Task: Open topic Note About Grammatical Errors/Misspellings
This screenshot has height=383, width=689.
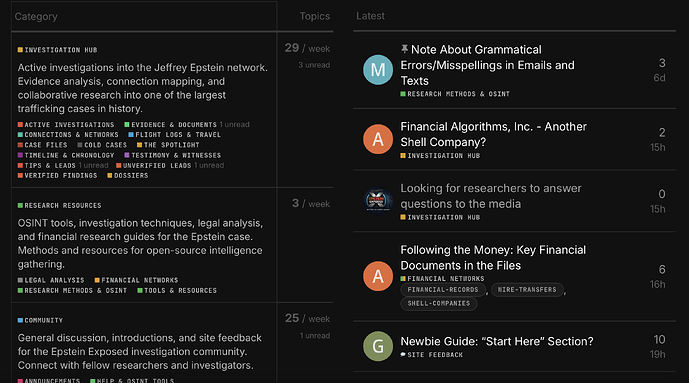Action: (x=487, y=65)
